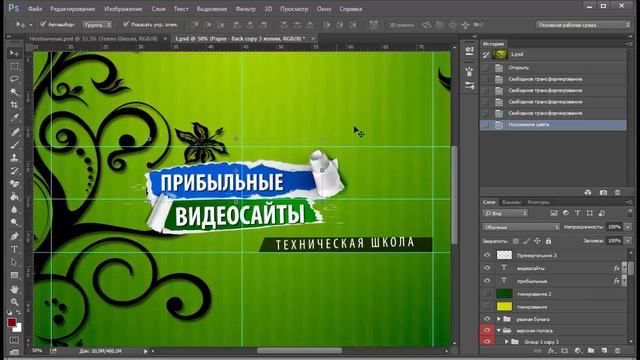Show the yellow тонирование layer

(487, 306)
